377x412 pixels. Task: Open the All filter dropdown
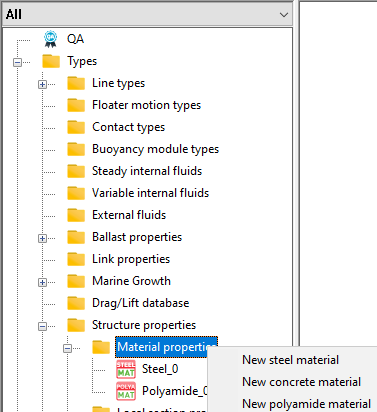(x=147, y=15)
